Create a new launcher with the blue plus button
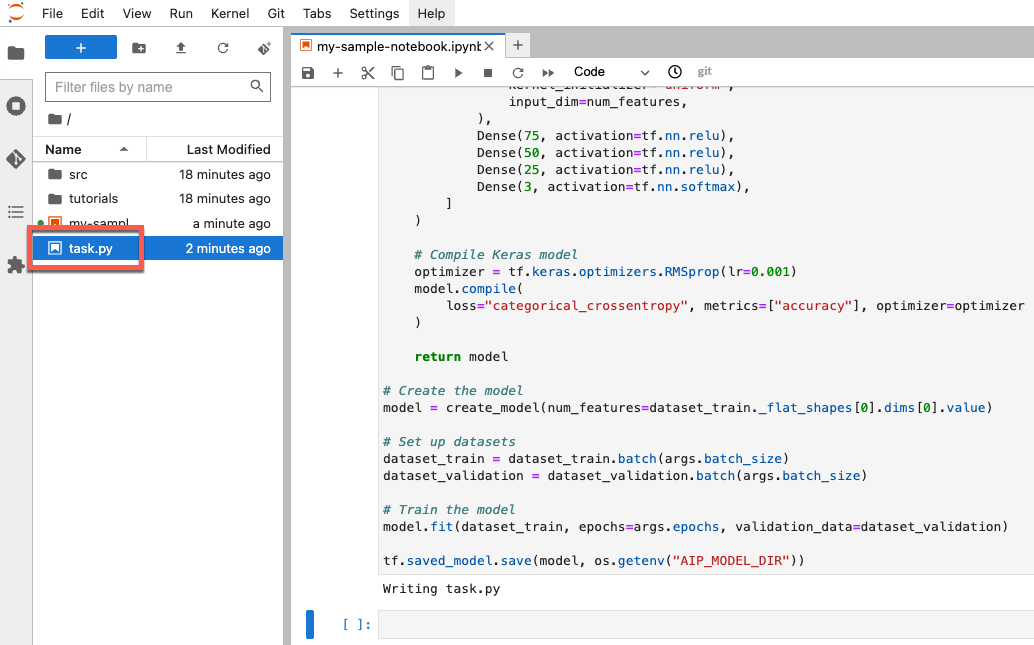The image size is (1034, 645). point(80,47)
